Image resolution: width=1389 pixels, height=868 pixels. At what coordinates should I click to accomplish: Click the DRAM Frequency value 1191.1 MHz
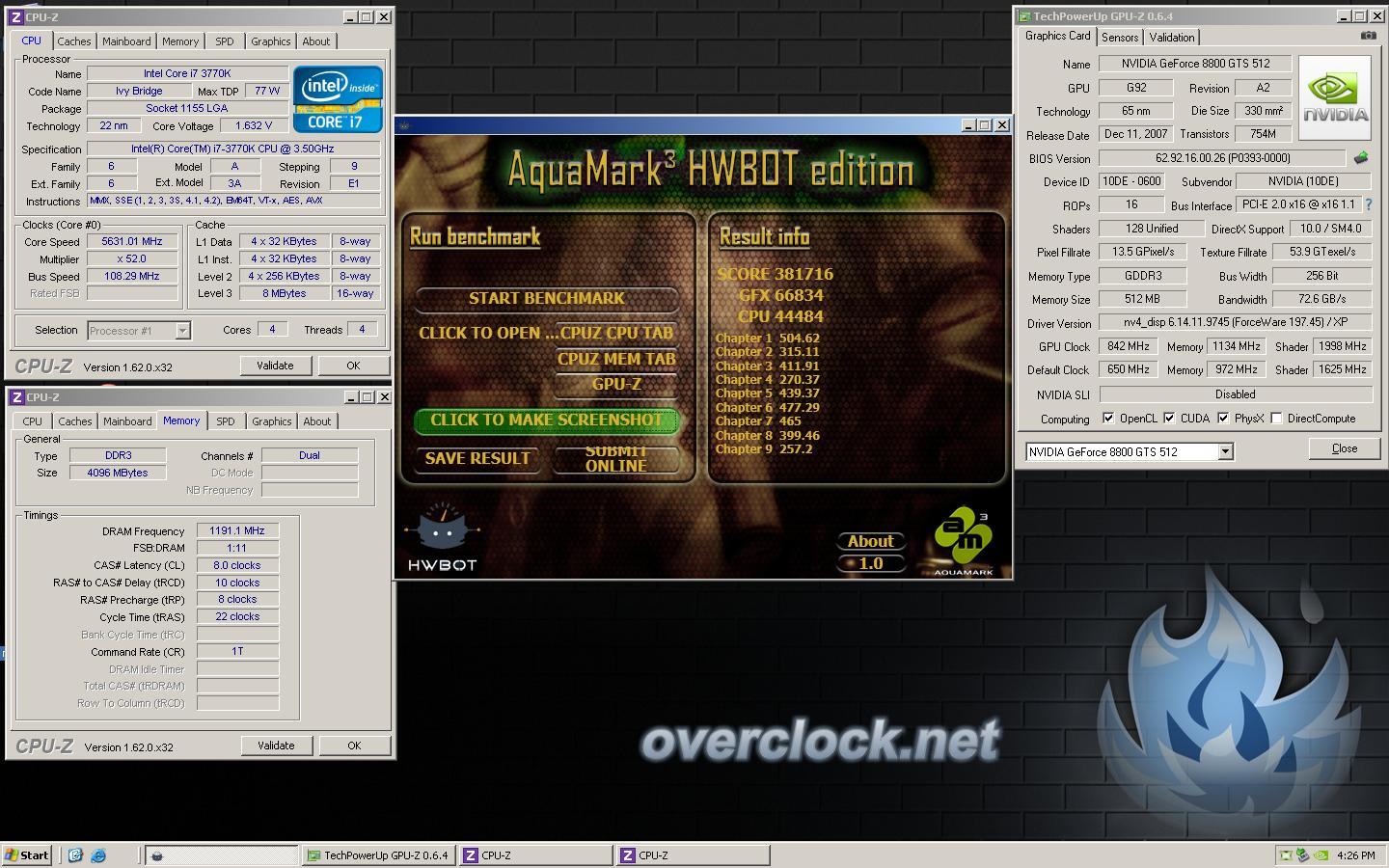237,530
